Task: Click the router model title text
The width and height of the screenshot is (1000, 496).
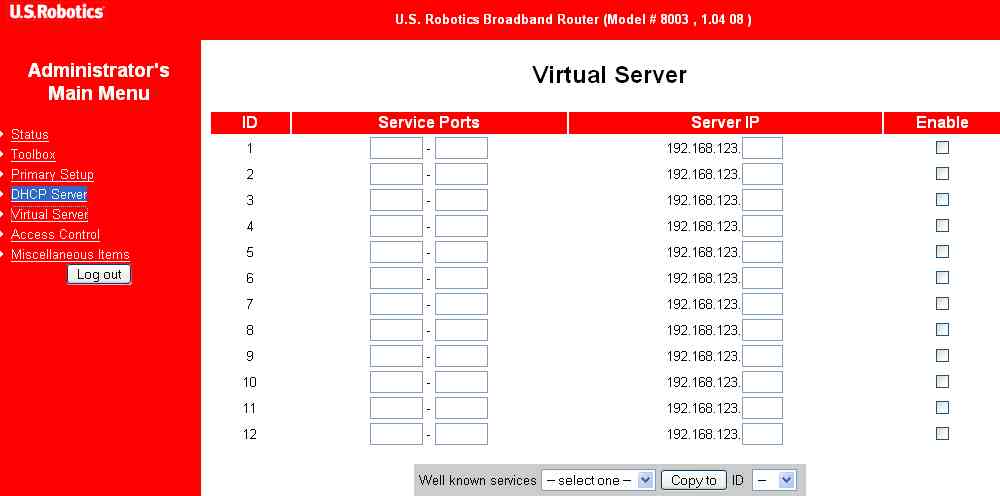Action: (573, 20)
